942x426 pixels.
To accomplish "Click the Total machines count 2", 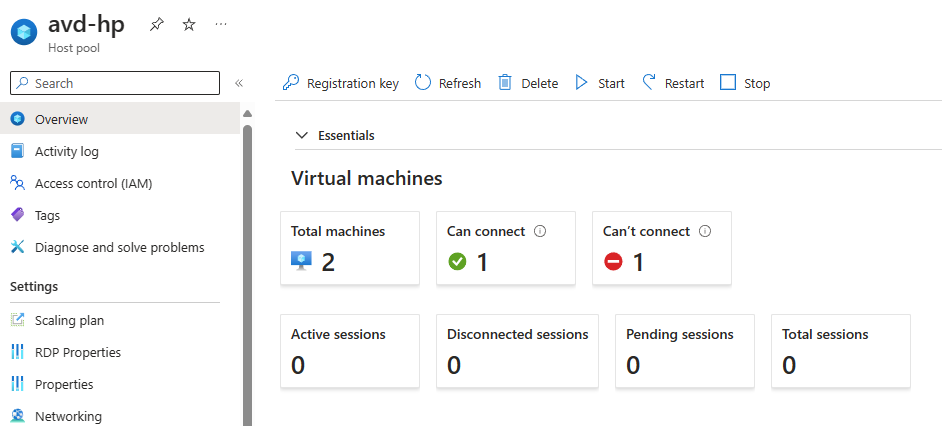I will [328, 263].
